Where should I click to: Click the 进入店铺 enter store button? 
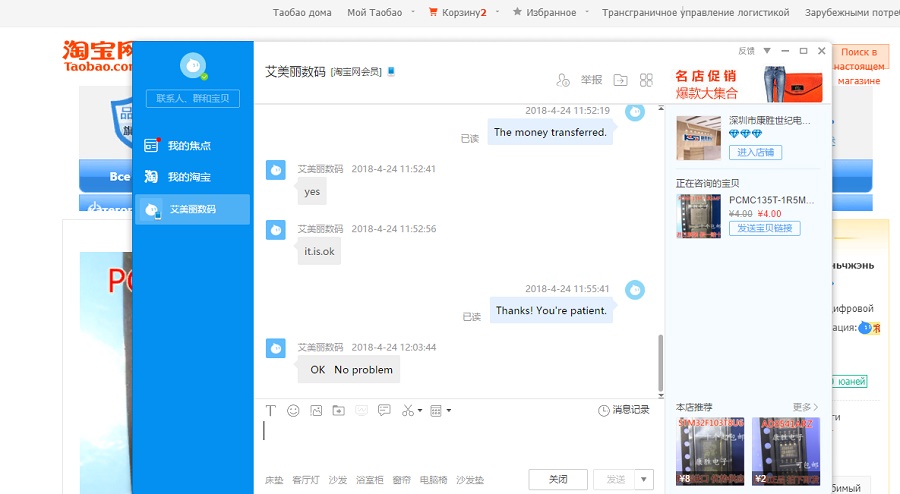(755, 152)
